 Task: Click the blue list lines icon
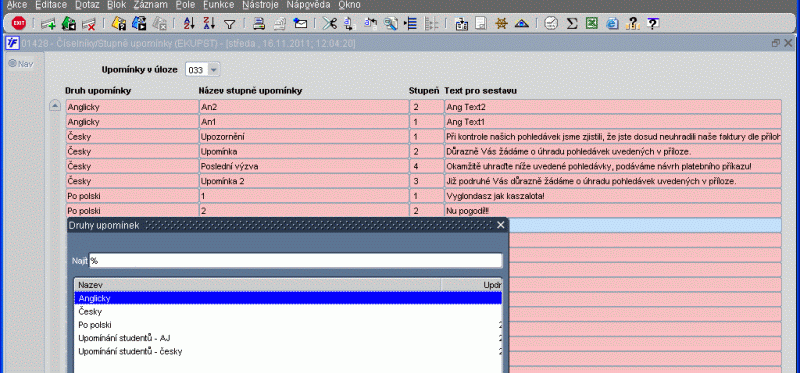tap(411, 23)
